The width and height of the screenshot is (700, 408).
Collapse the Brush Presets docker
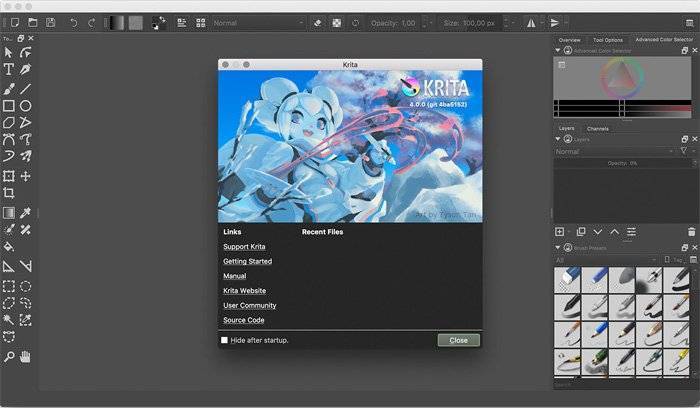(x=558, y=247)
